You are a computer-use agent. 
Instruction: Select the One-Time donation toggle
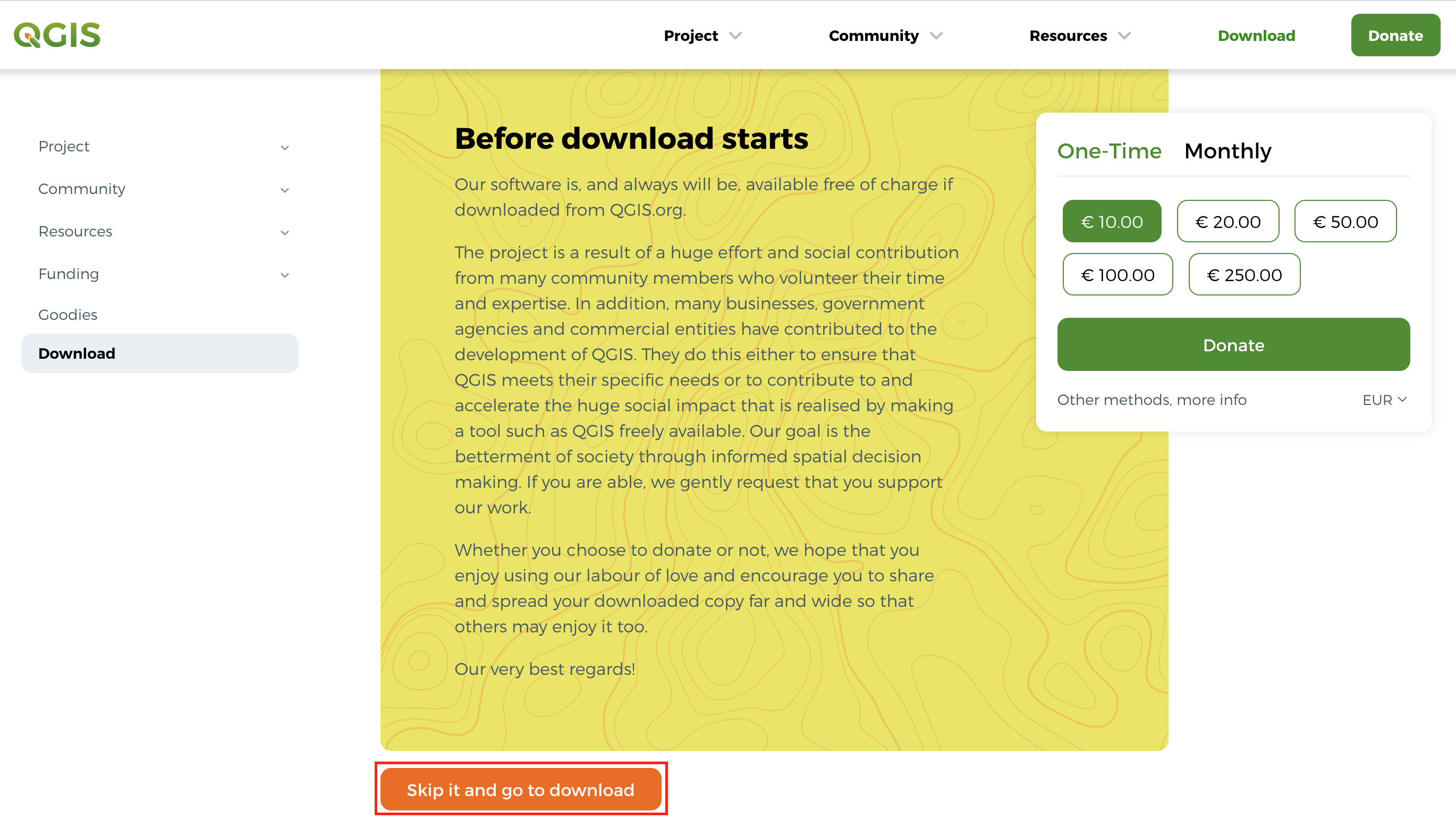coord(1109,150)
